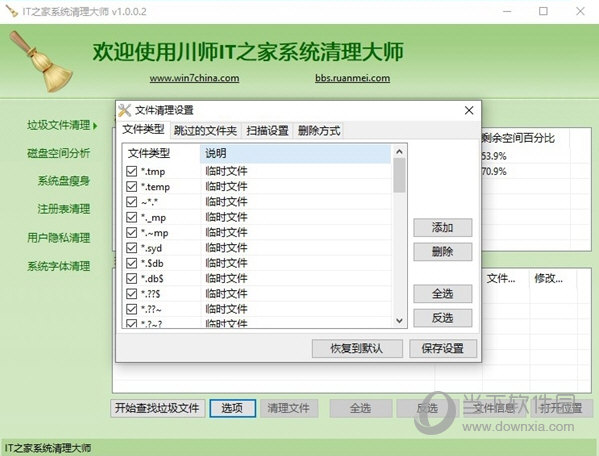Select 系统盘瘦身 in the sidebar
The image size is (599, 456).
tap(64, 181)
